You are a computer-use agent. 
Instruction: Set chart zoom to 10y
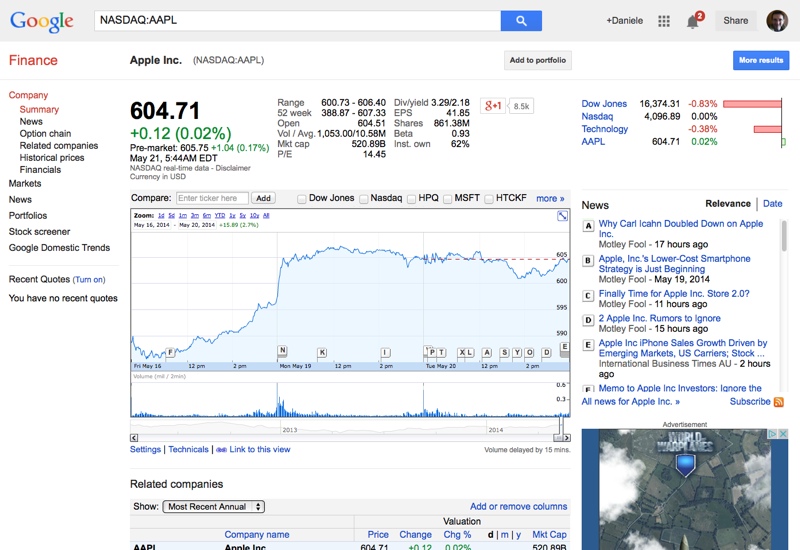(255, 215)
